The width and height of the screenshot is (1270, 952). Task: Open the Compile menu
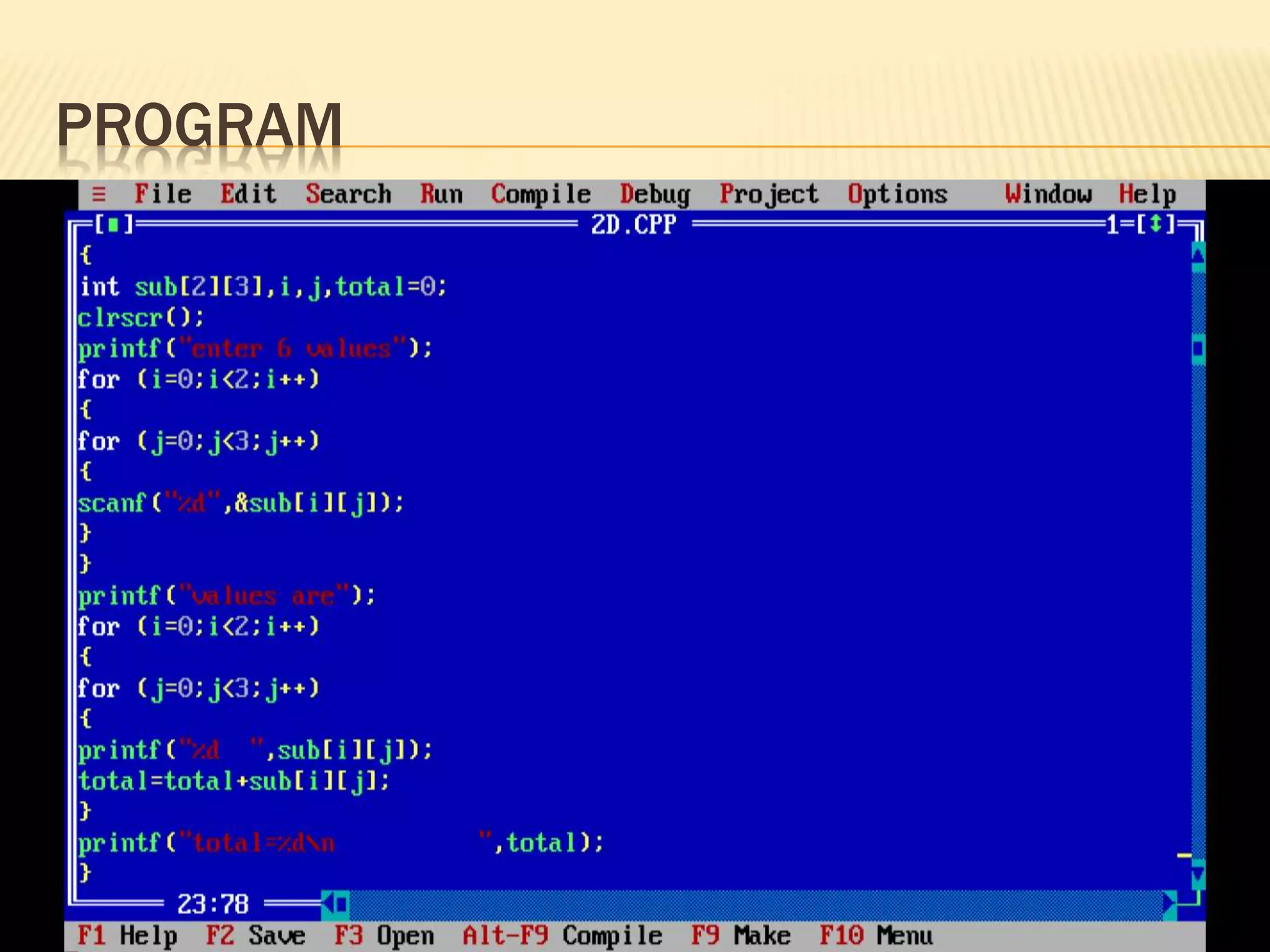tap(541, 195)
